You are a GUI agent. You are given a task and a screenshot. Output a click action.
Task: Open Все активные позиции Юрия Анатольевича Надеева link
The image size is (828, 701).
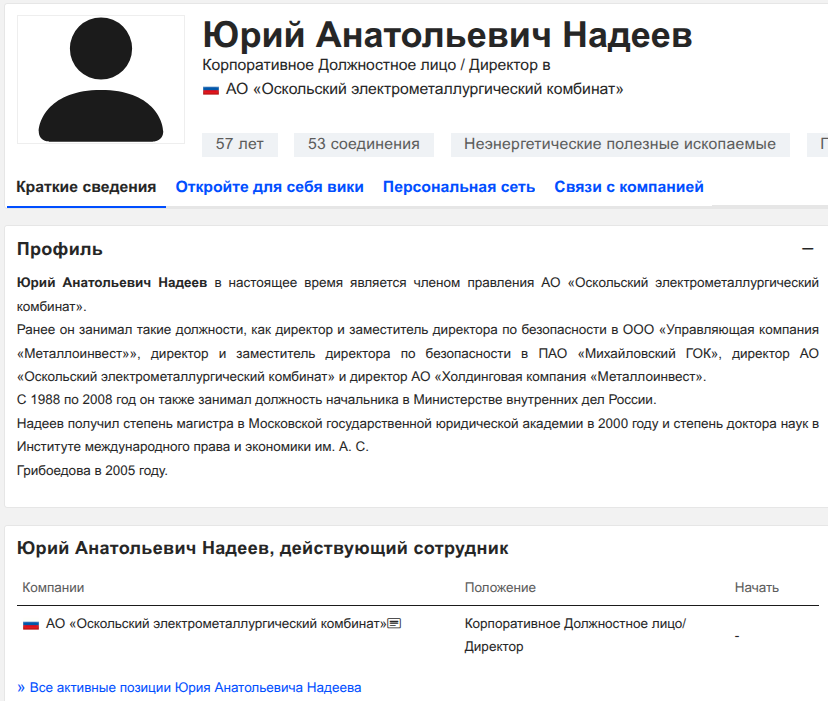pyautogui.click(x=189, y=688)
